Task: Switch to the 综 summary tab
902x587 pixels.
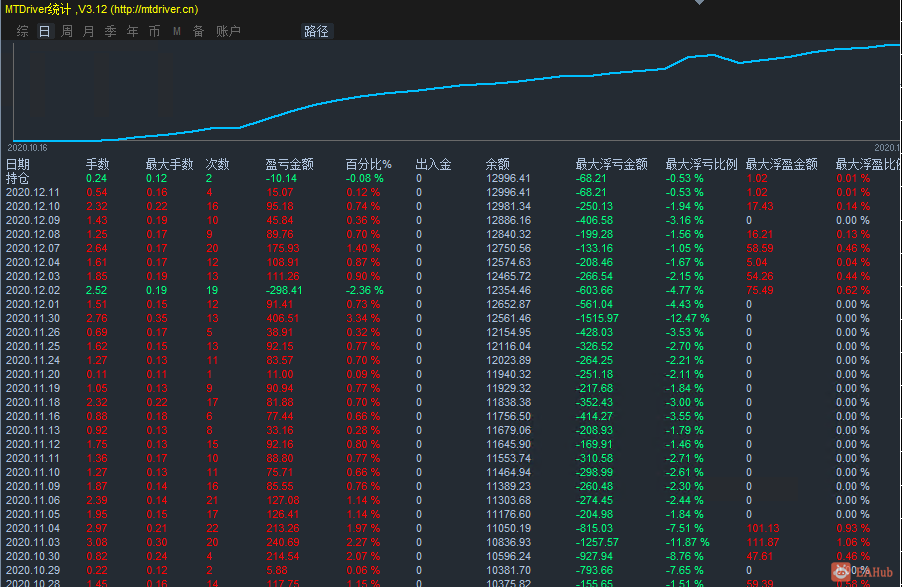Action: pyautogui.click(x=22, y=31)
